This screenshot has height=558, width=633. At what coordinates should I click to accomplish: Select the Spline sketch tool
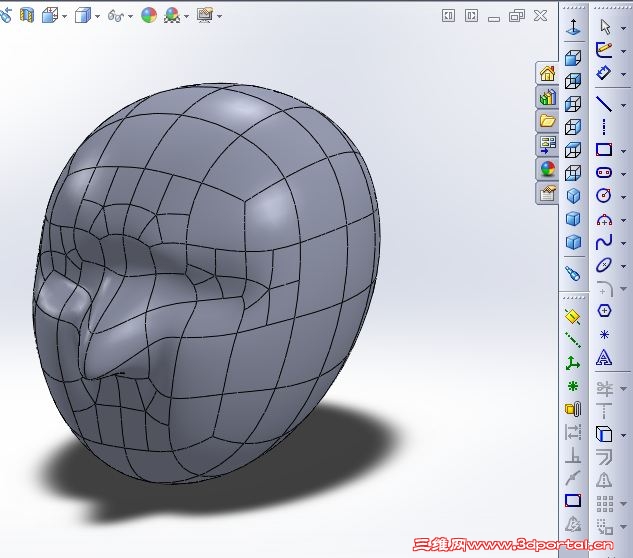click(604, 242)
